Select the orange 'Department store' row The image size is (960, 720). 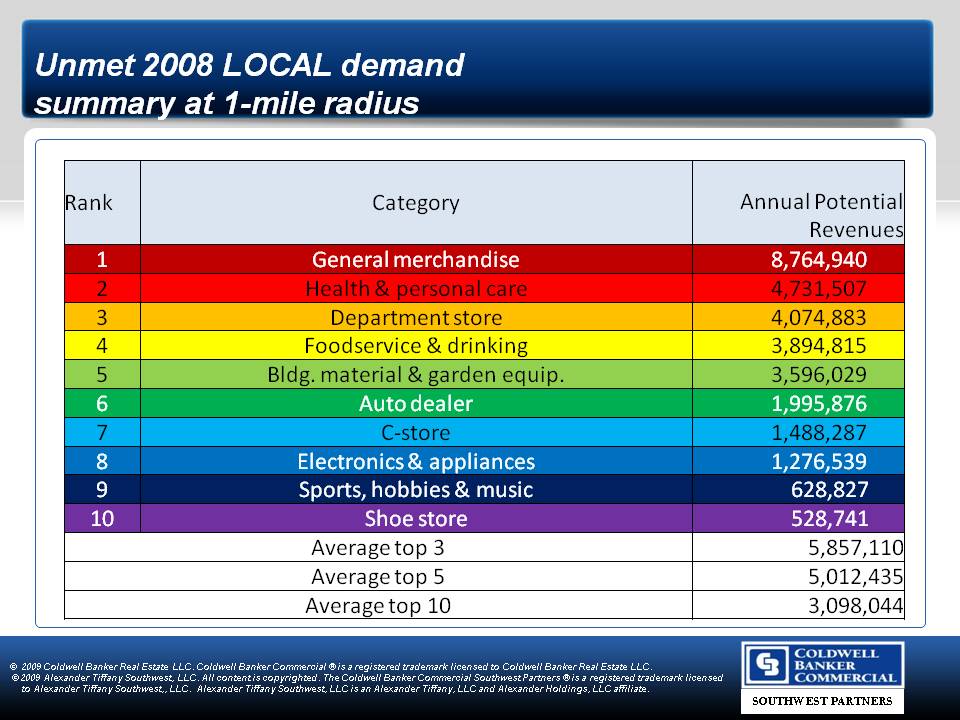pyautogui.click(x=415, y=318)
